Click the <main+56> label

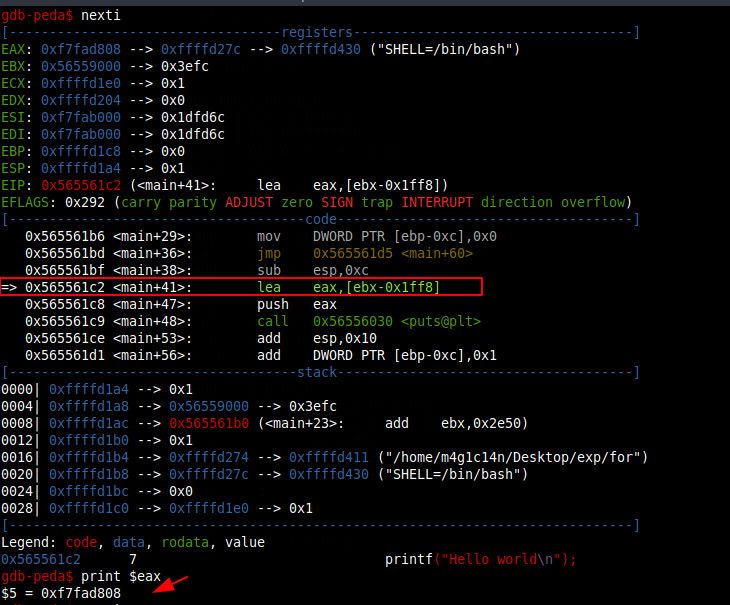pos(152,356)
